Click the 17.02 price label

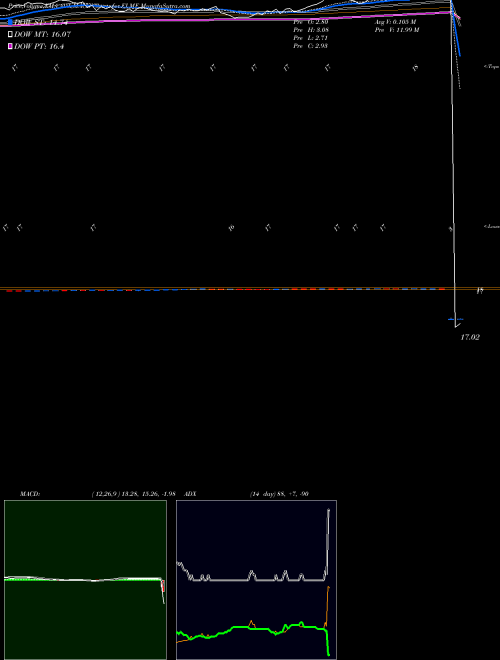[x=470, y=337]
